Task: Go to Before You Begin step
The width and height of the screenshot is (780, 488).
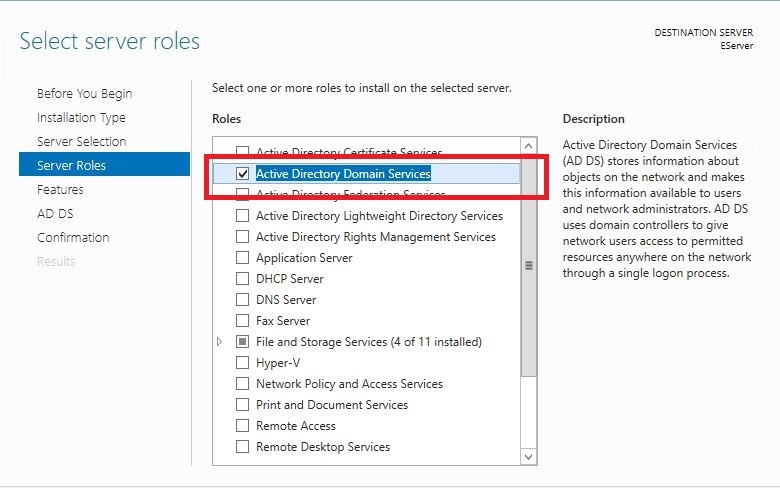Action: point(84,94)
